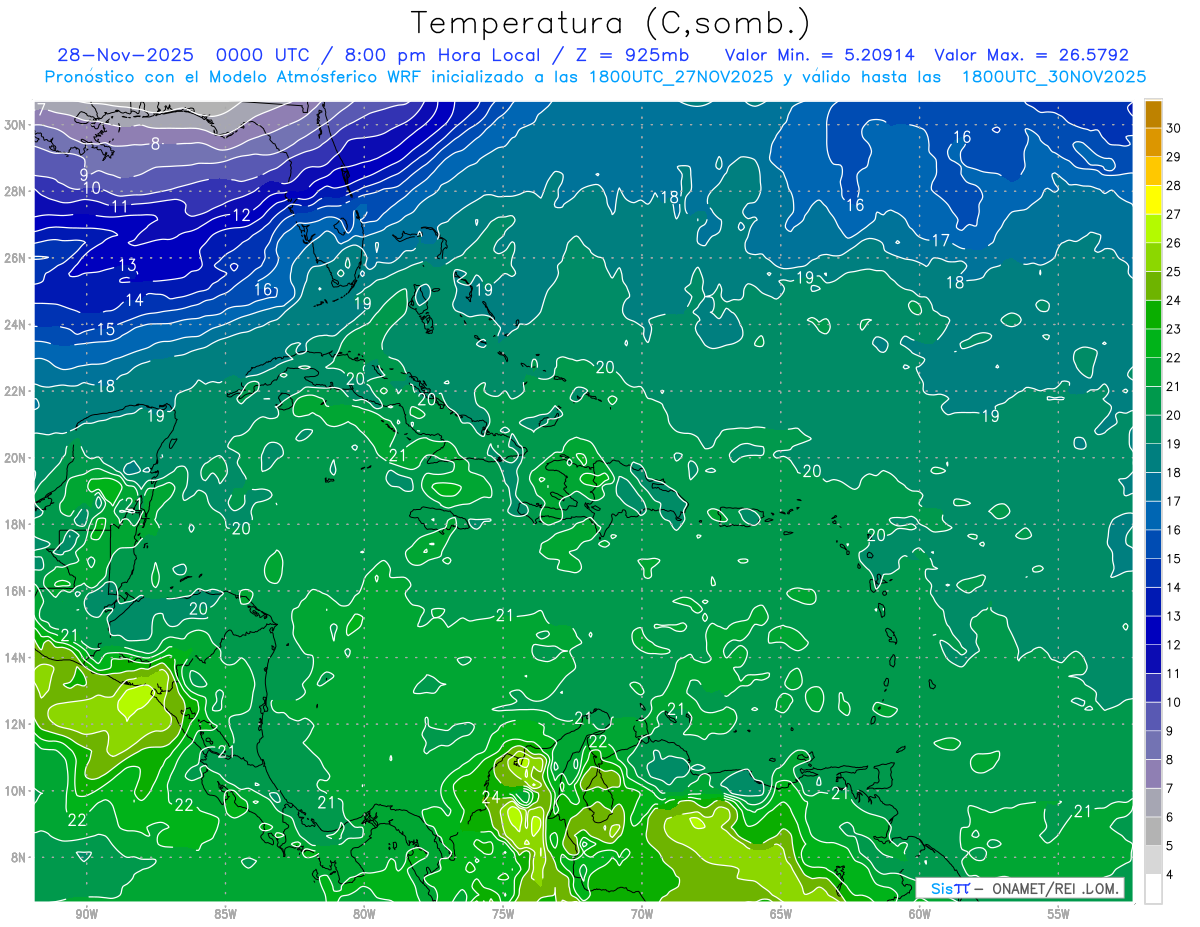Screen dimensions: 1200x927
Task: Click the purple swatch between 7 and 8
Action: (x=1153, y=774)
